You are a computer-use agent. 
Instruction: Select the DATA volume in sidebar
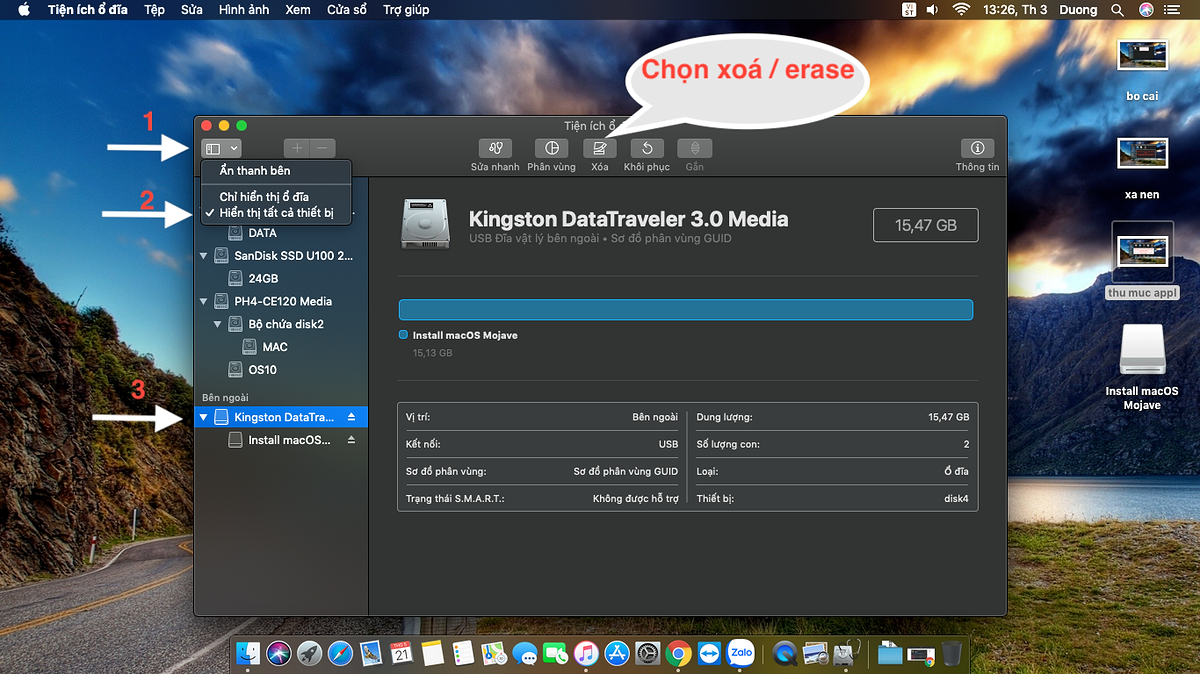tap(262, 233)
